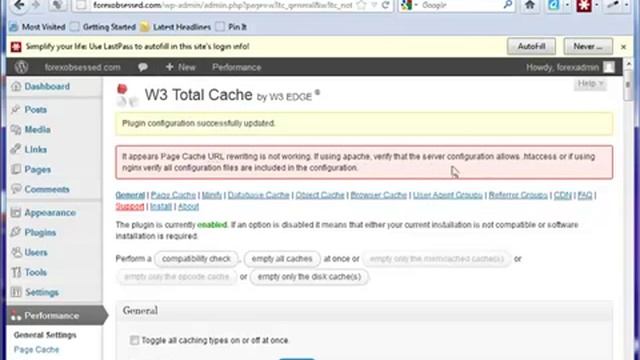Open Pages in the sidebar
This screenshot has height=360, width=640.
(x=38, y=169)
